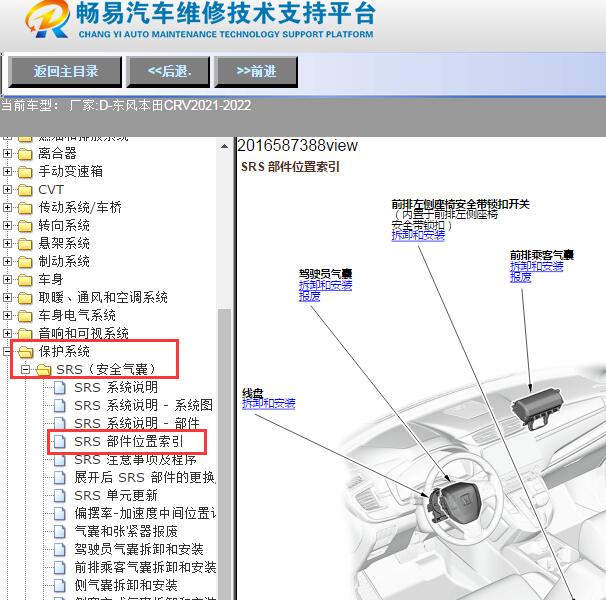Click document icon for 气囊和张紧器报废
The image size is (606, 600).
coord(60,532)
